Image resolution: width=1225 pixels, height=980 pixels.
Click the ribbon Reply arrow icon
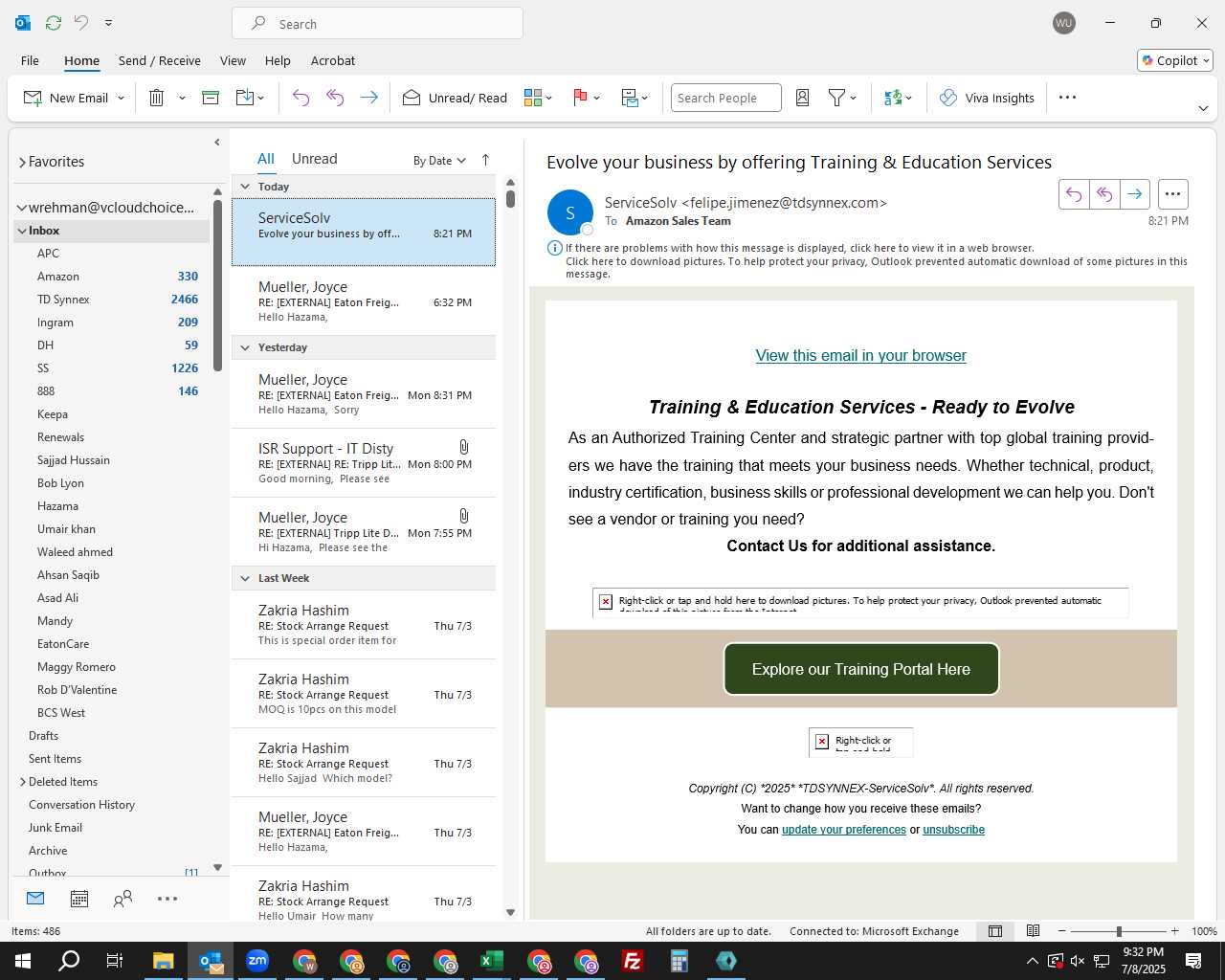point(301,98)
